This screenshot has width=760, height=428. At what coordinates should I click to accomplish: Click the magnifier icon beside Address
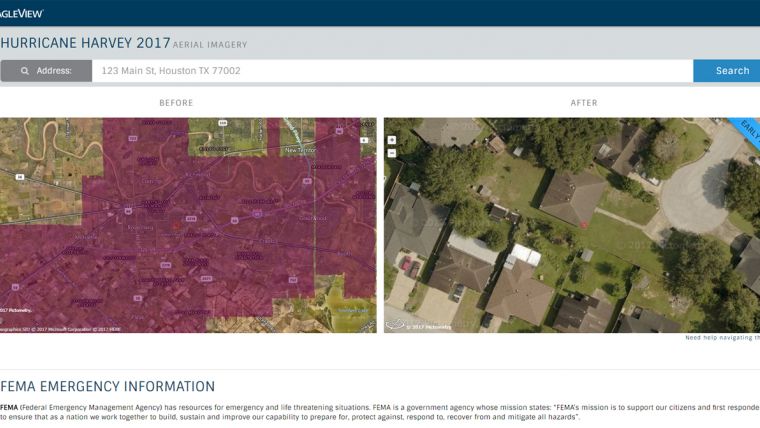pyautogui.click(x=25, y=71)
